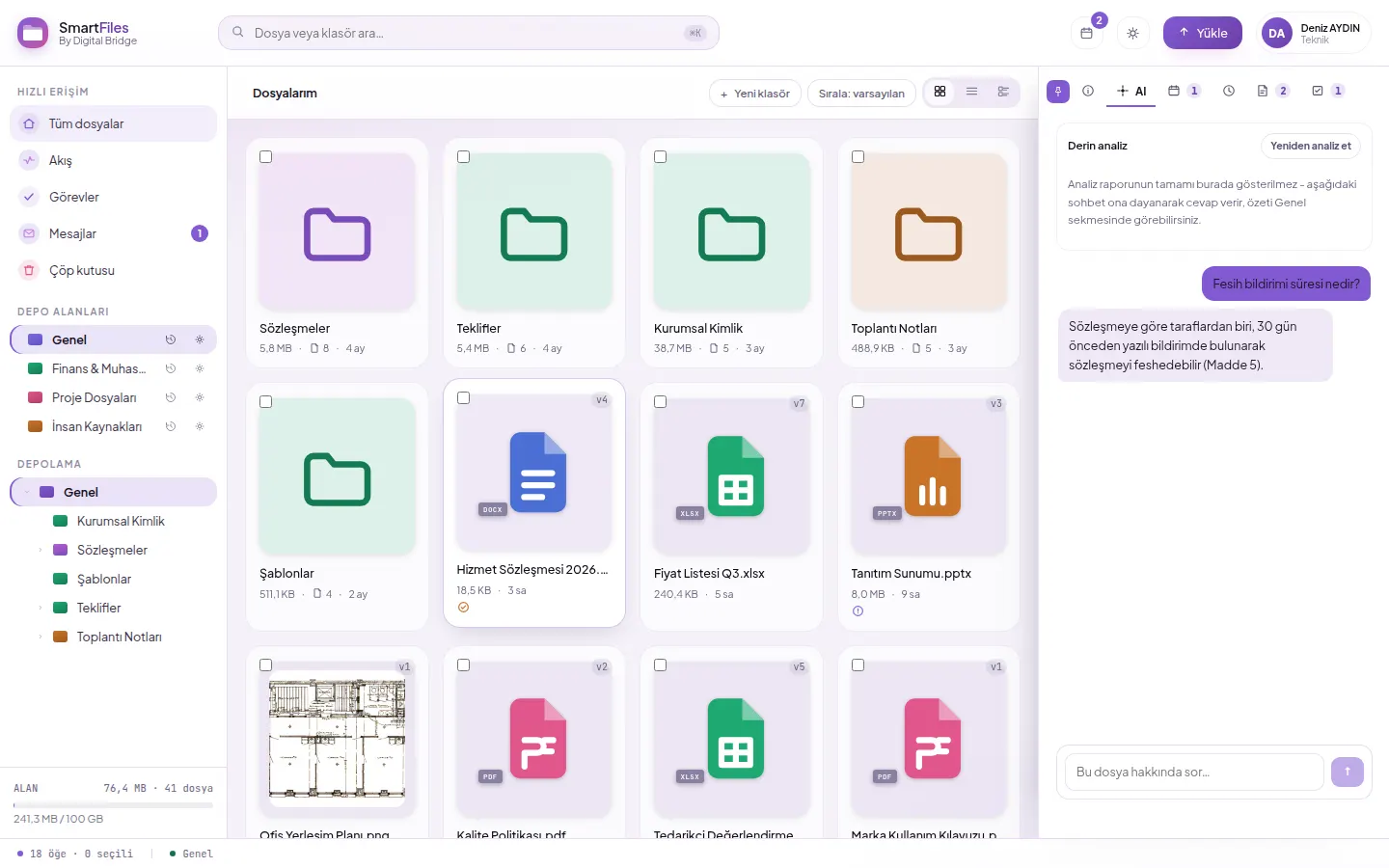Focus the Dosya veya klasör ara search field

pyautogui.click(x=469, y=33)
